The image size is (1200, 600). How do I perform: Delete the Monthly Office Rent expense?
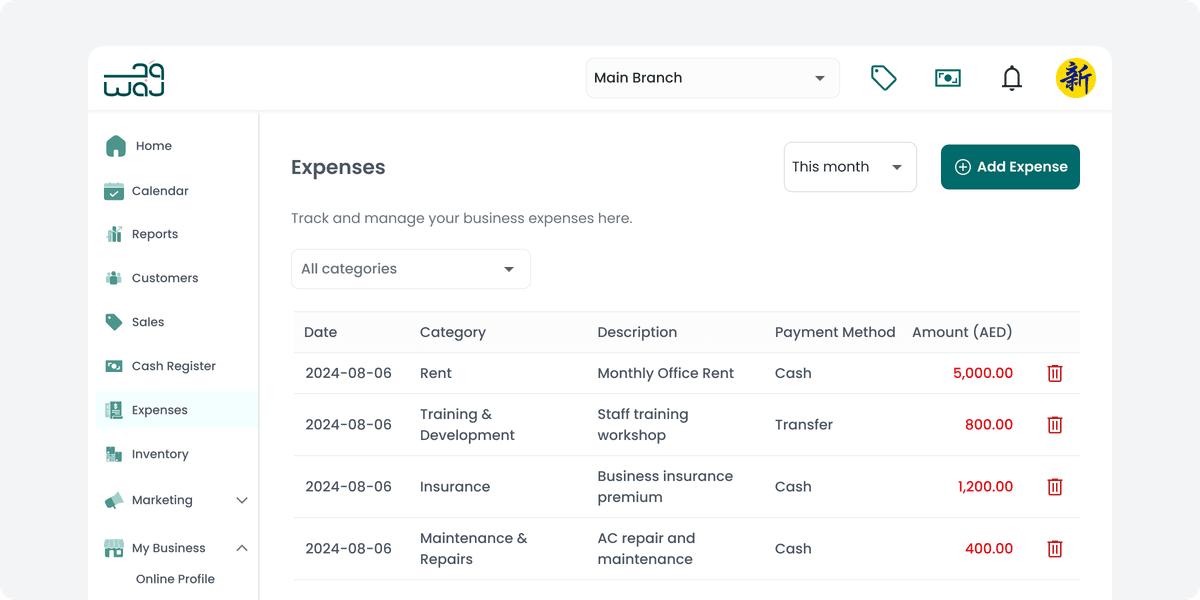pos(1054,373)
